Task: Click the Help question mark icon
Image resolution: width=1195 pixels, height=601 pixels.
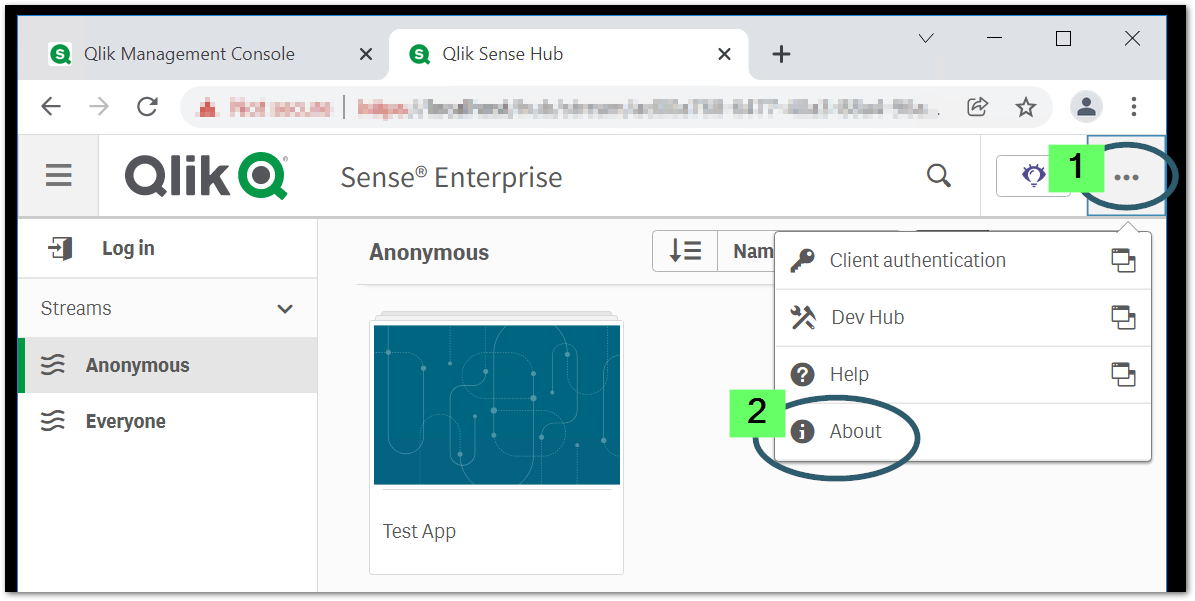Action: pos(802,374)
